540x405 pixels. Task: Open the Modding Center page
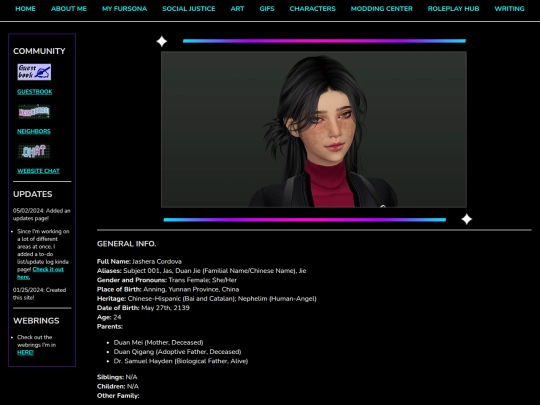coord(382,9)
